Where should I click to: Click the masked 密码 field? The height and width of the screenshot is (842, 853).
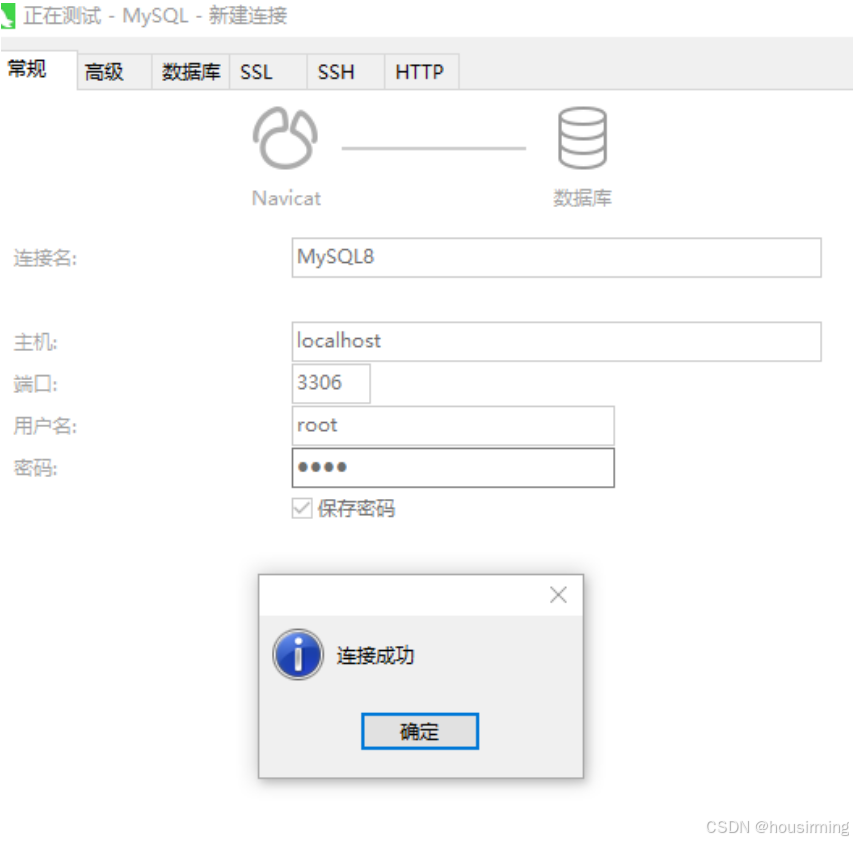tap(452, 467)
